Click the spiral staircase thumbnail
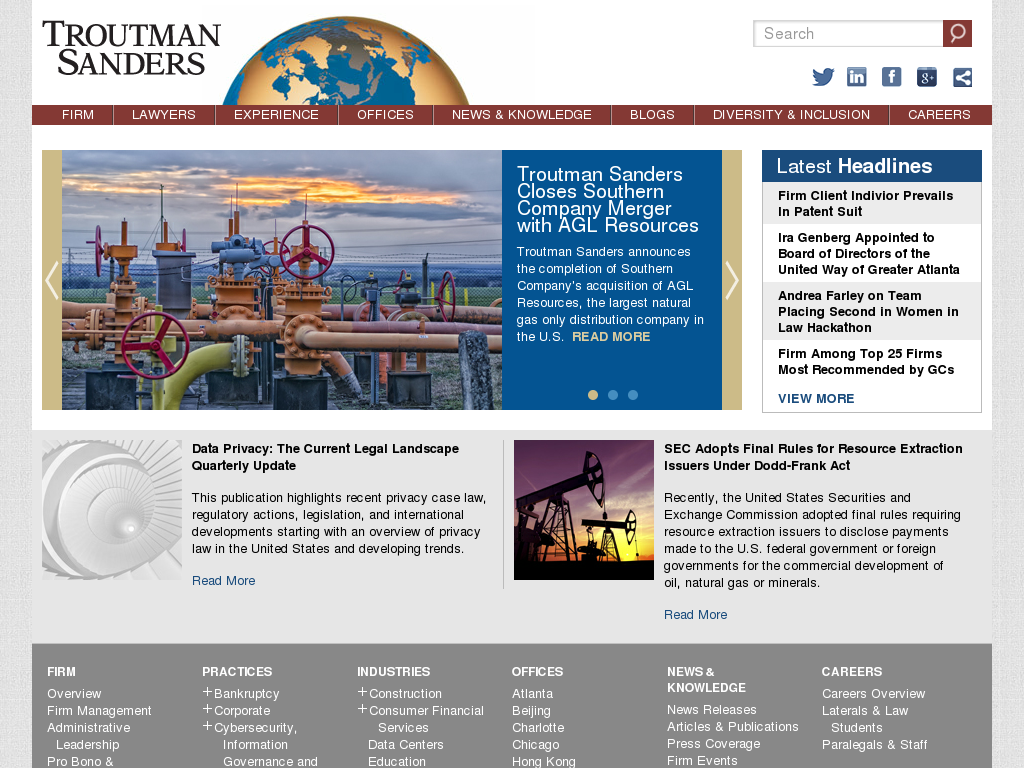Image resolution: width=1024 pixels, height=768 pixels. (x=112, y=509)
